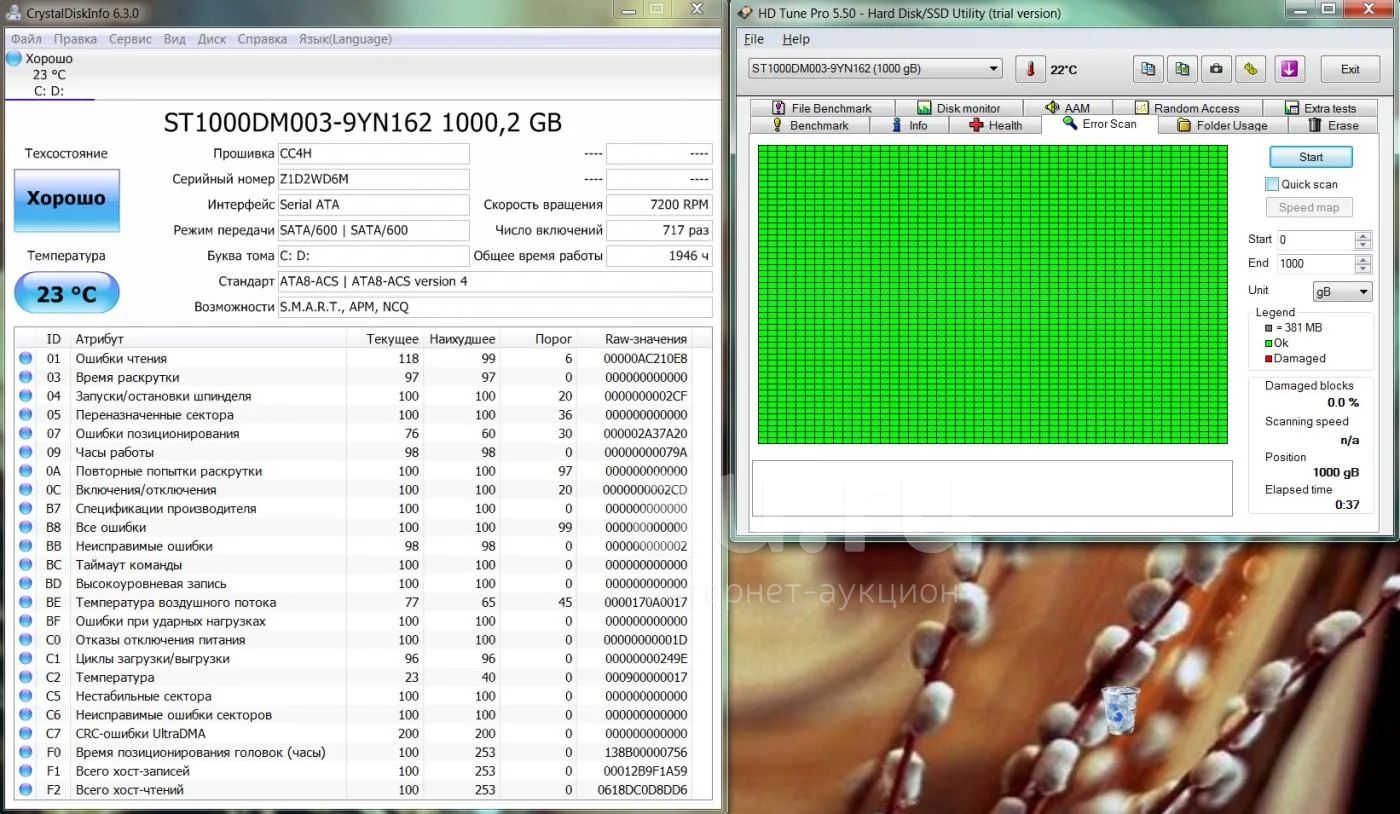
Task: Click the status orb of attribute C5 Нестабильные сектора
Action: coord(26,696)
